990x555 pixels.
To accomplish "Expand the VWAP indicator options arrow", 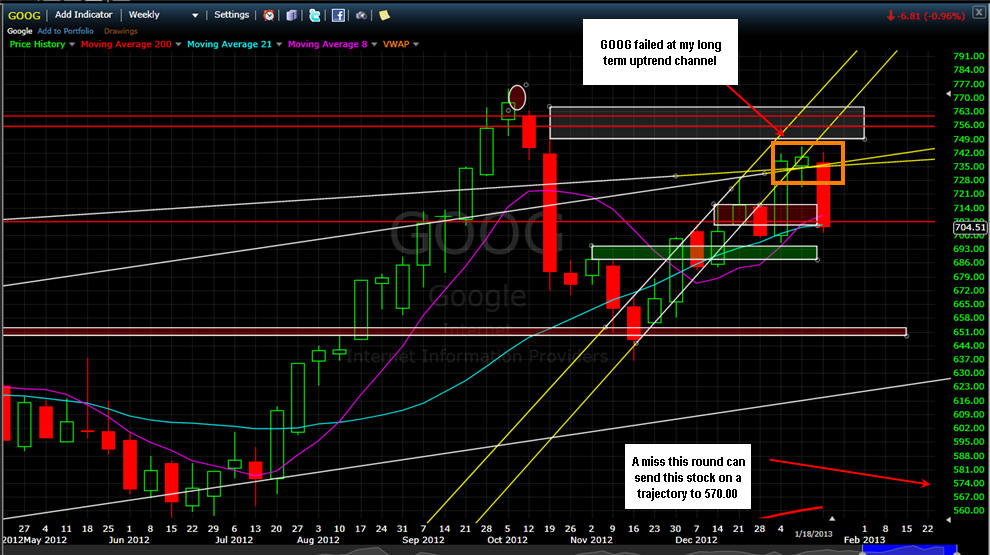I will coord(416,44).
